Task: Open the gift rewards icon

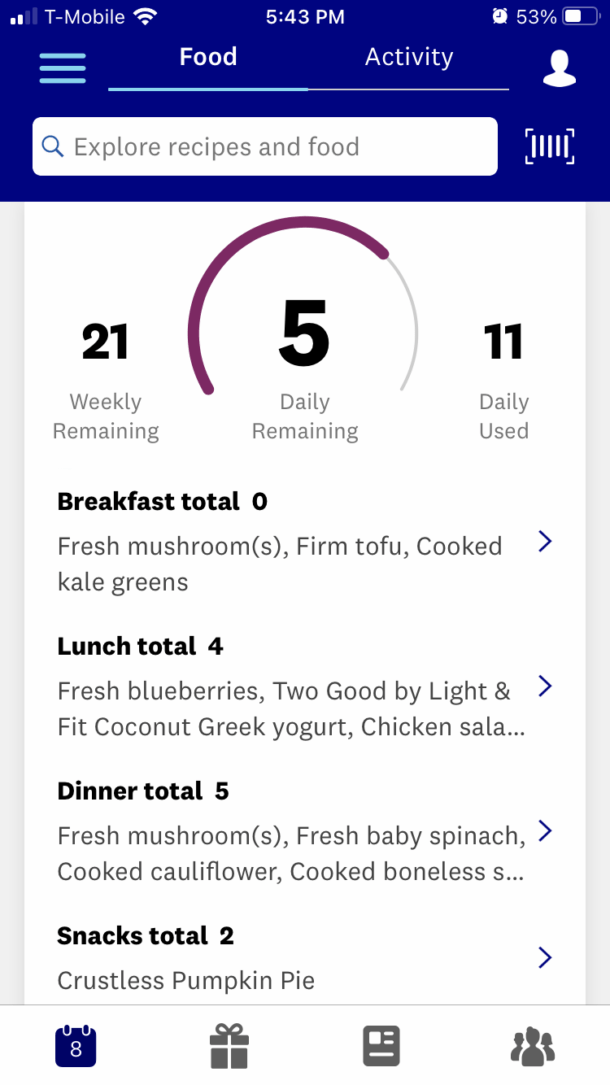Action: tap(229, 1046)
